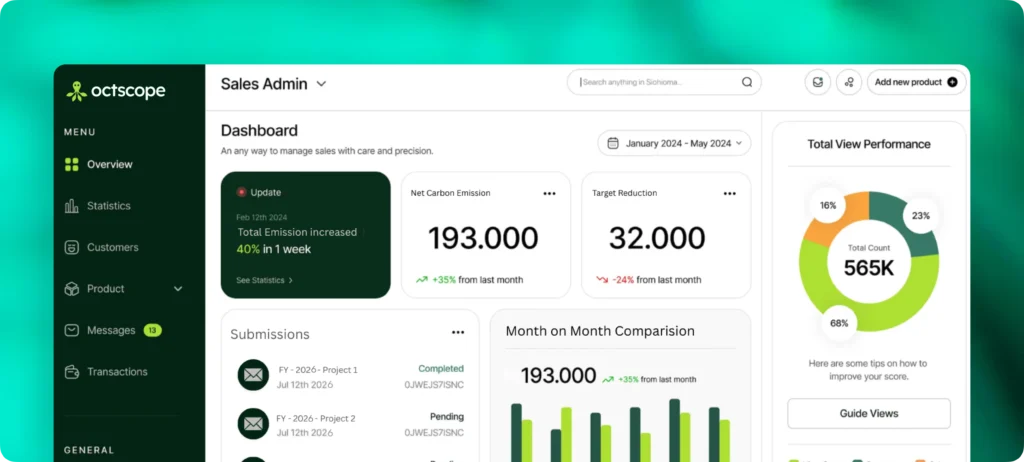Click the Pending status for Project 2
This screenshot has width=1024, height=462.
tap(447, 416)
